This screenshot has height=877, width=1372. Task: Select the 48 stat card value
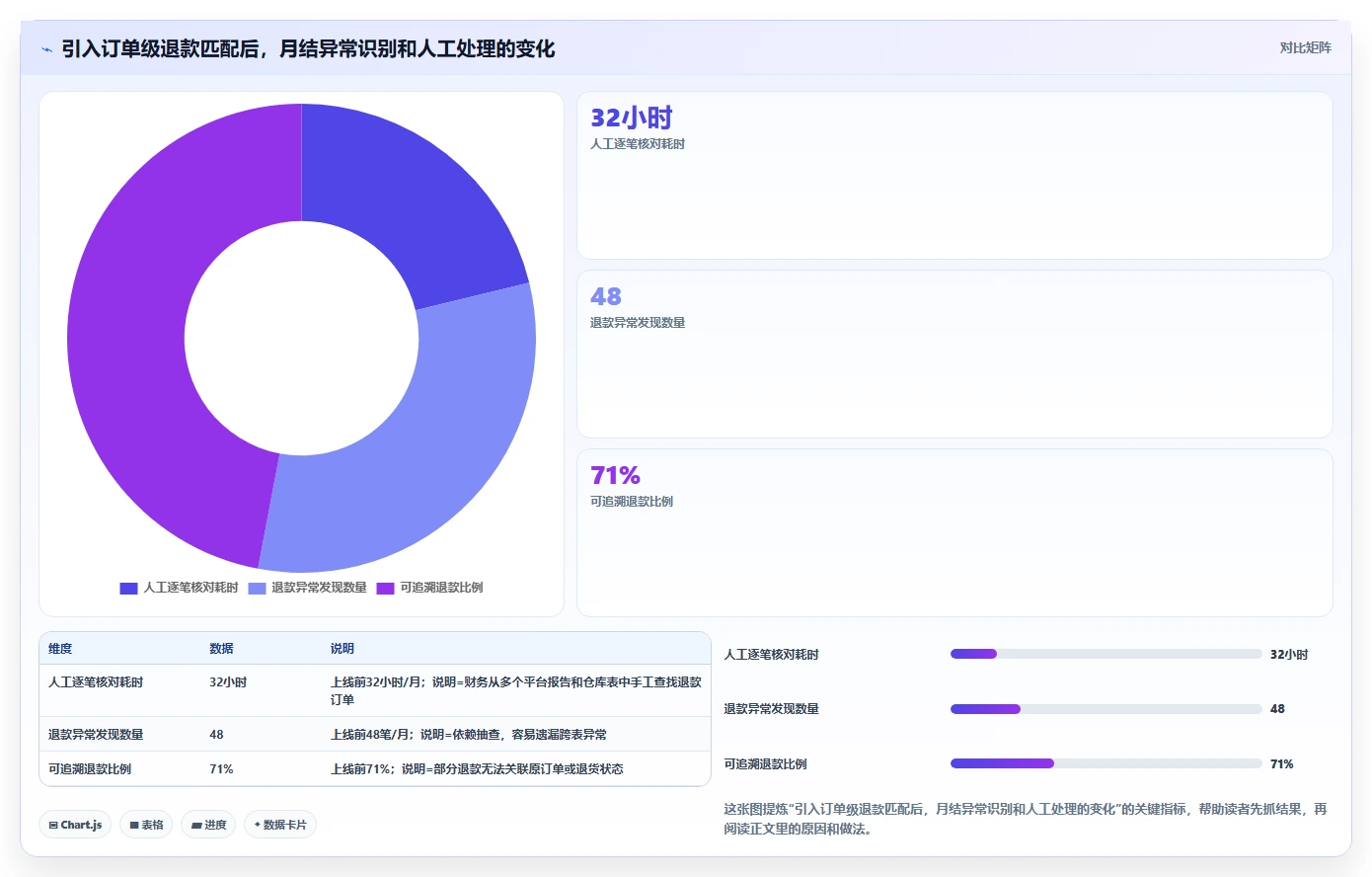tap(605, 296)
